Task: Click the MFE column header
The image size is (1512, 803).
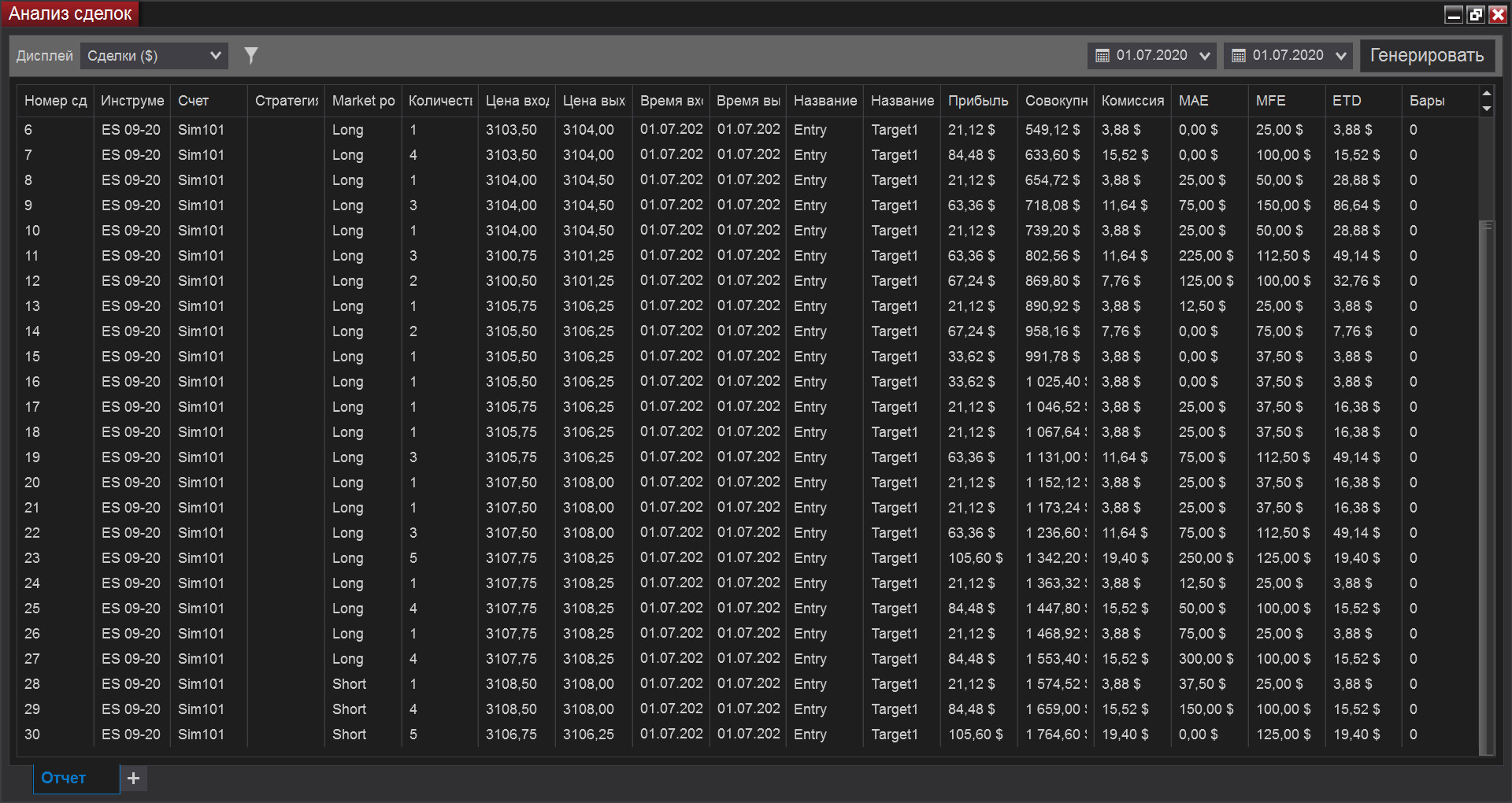Action: tap(1287, 101)
